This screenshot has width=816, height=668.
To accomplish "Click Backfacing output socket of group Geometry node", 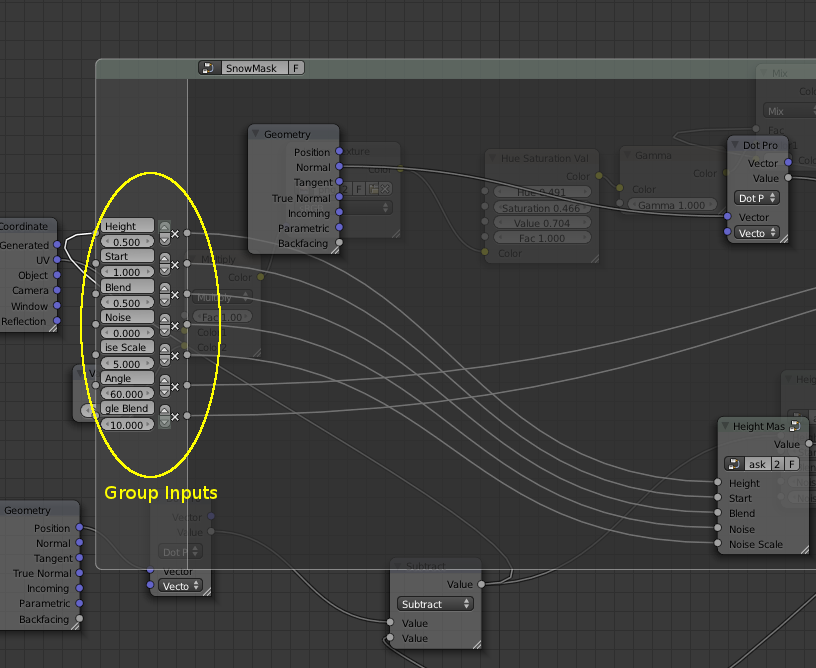I will (339, 242).
